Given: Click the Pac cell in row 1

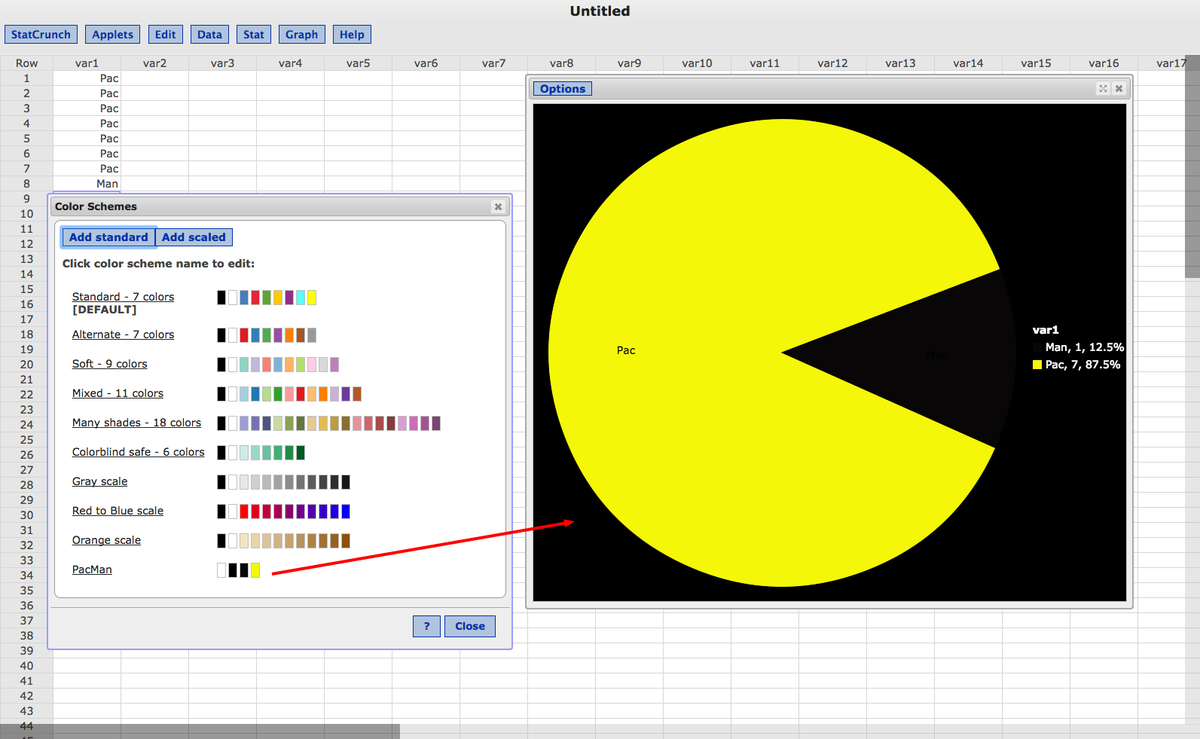Looking at the screenshot, I should [86, 77].
